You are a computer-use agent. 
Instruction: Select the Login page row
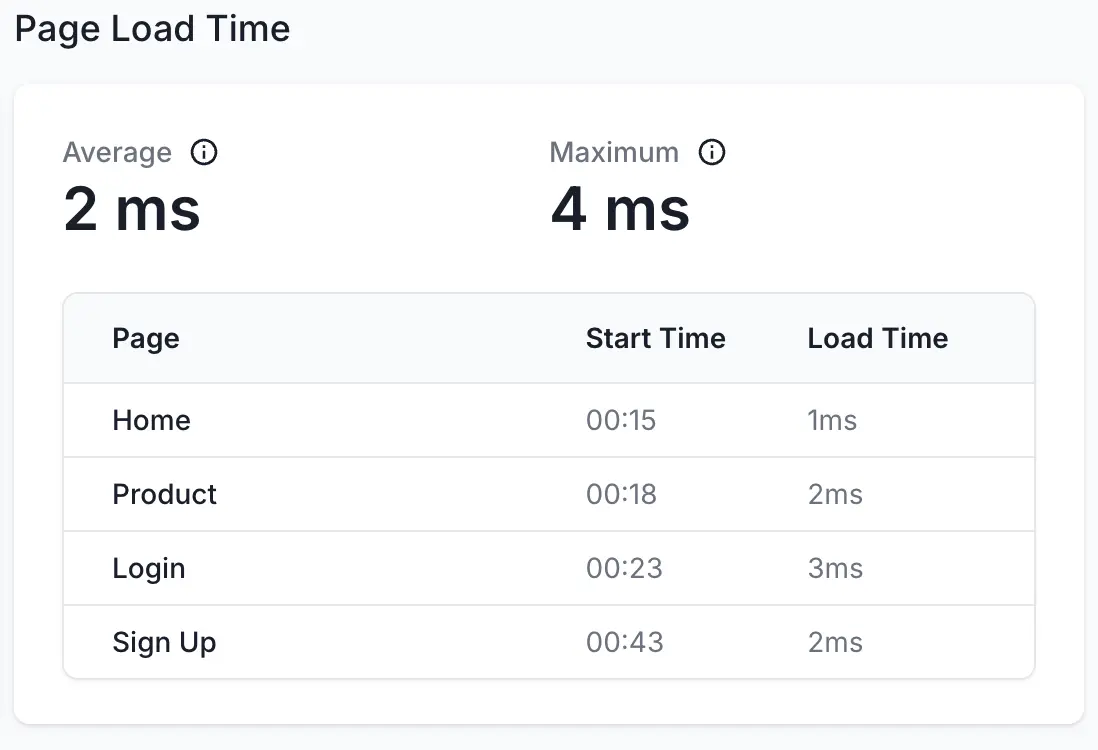pyautogui.click(x=549, y=568)
